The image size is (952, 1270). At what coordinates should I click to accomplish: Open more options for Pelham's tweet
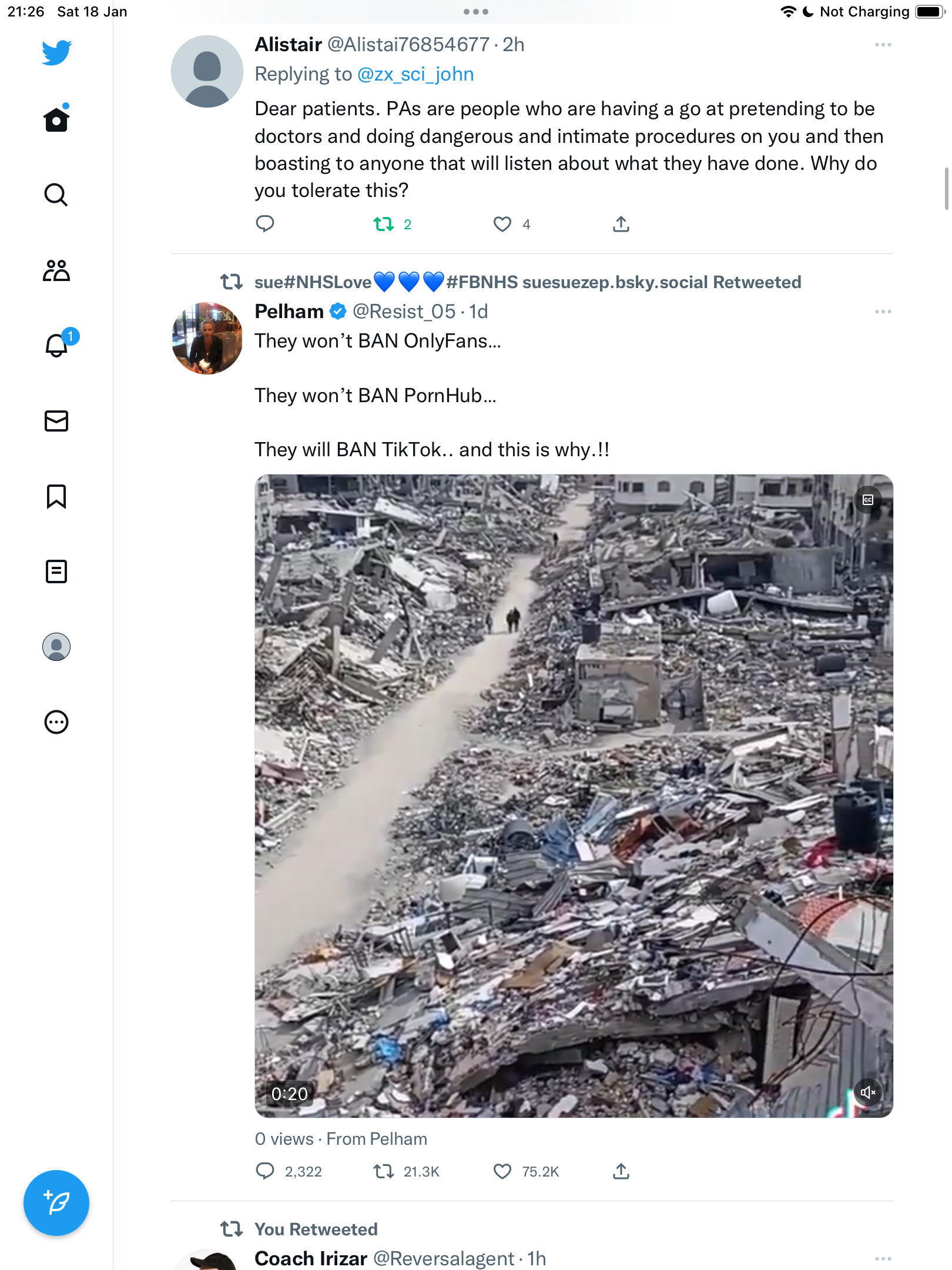click(x=883, y=312)
